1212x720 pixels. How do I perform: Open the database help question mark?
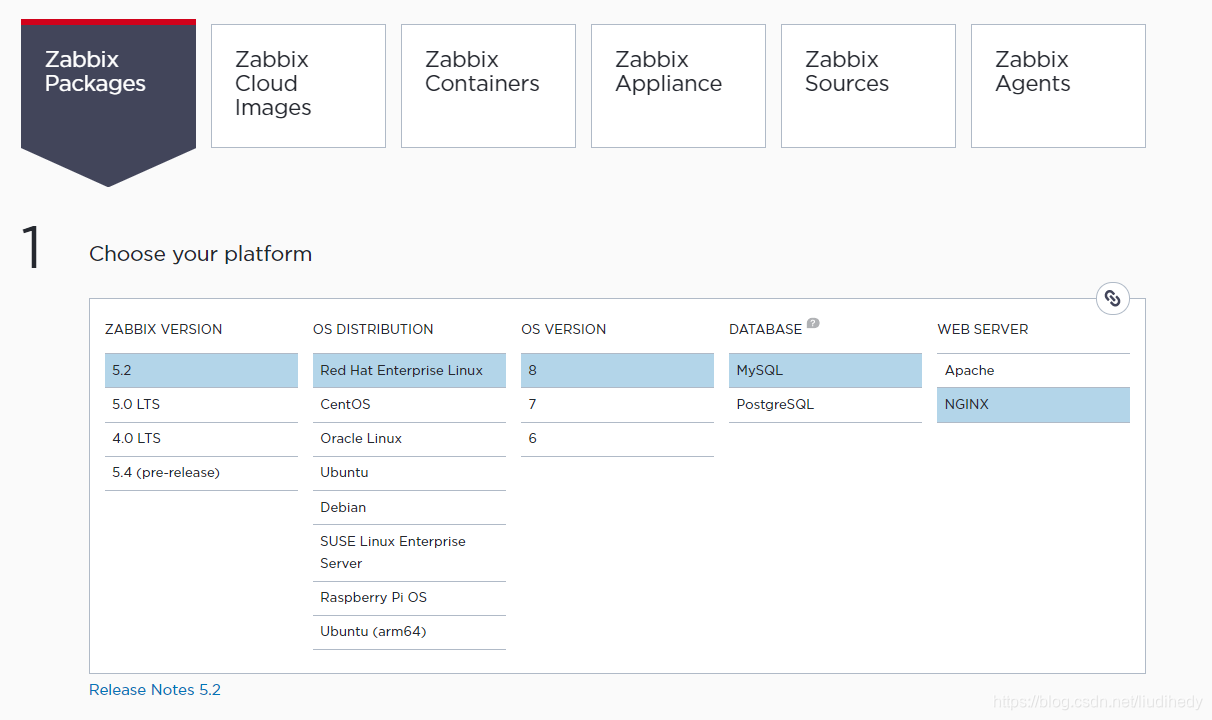[813, 323]
